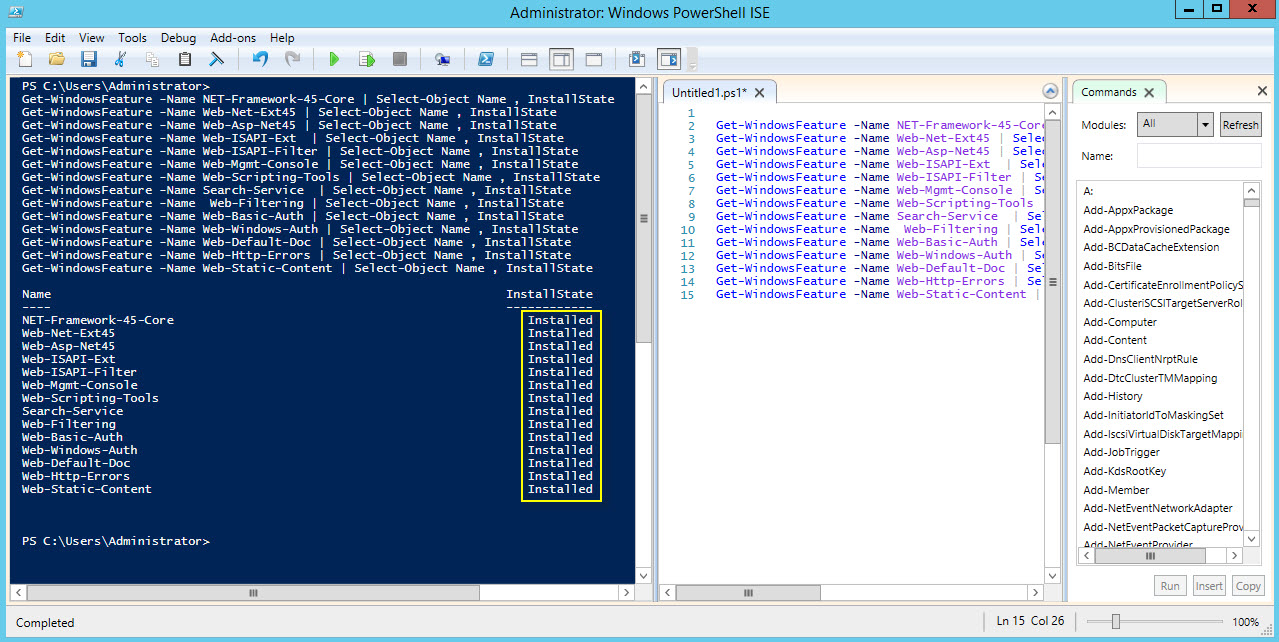Open the Add-ons menu
Image resolution: width=1279 pixels, height=642 pixels.
click(x=232, y=37)
